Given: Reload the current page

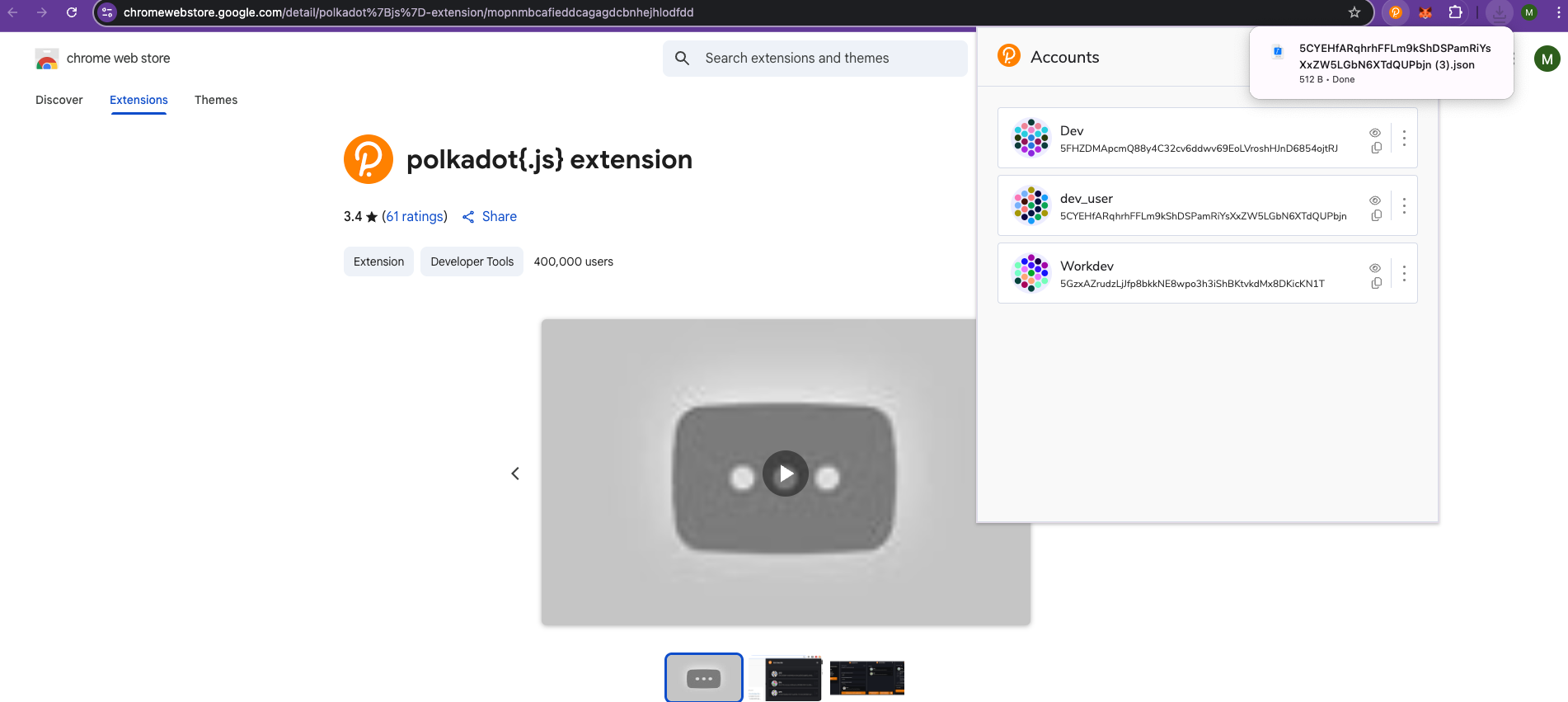Looking at the screenshot, I should coord(72,12).
